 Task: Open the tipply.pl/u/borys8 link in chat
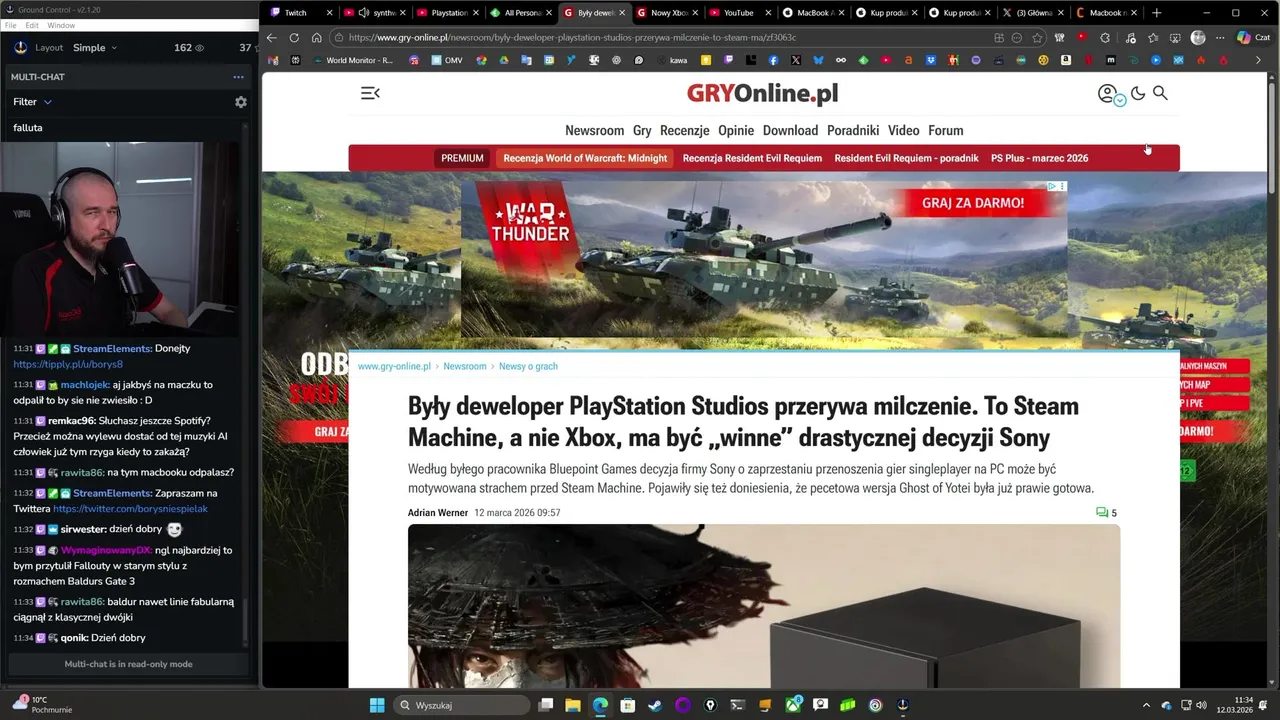[68, 364]
